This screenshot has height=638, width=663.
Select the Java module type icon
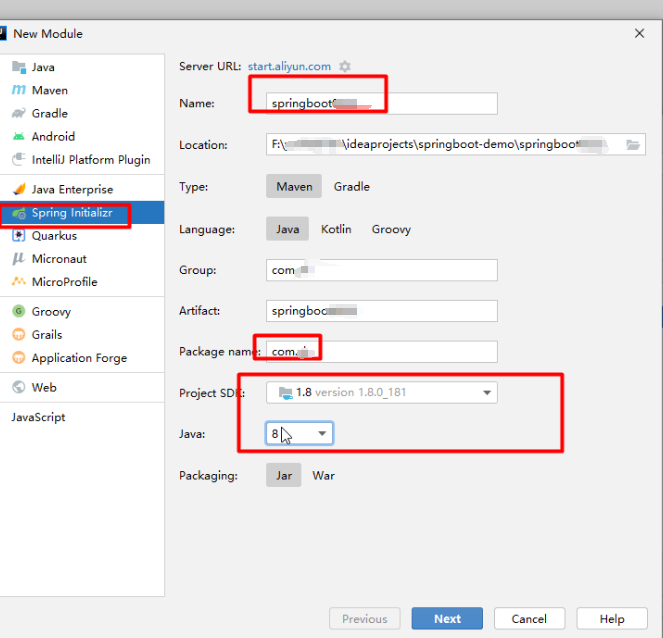pos(19,67)
